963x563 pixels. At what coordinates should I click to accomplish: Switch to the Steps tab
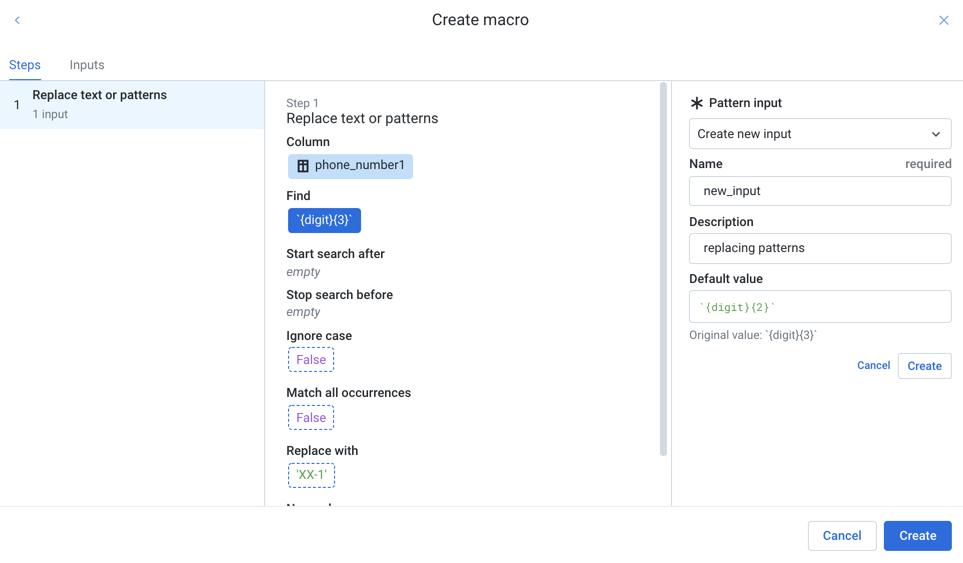(x=25, y=65)
